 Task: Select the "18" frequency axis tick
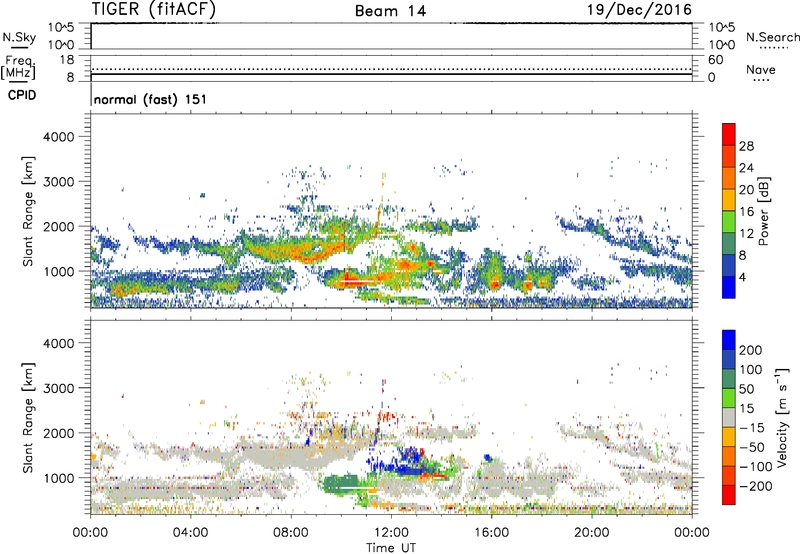pos(67,60)
